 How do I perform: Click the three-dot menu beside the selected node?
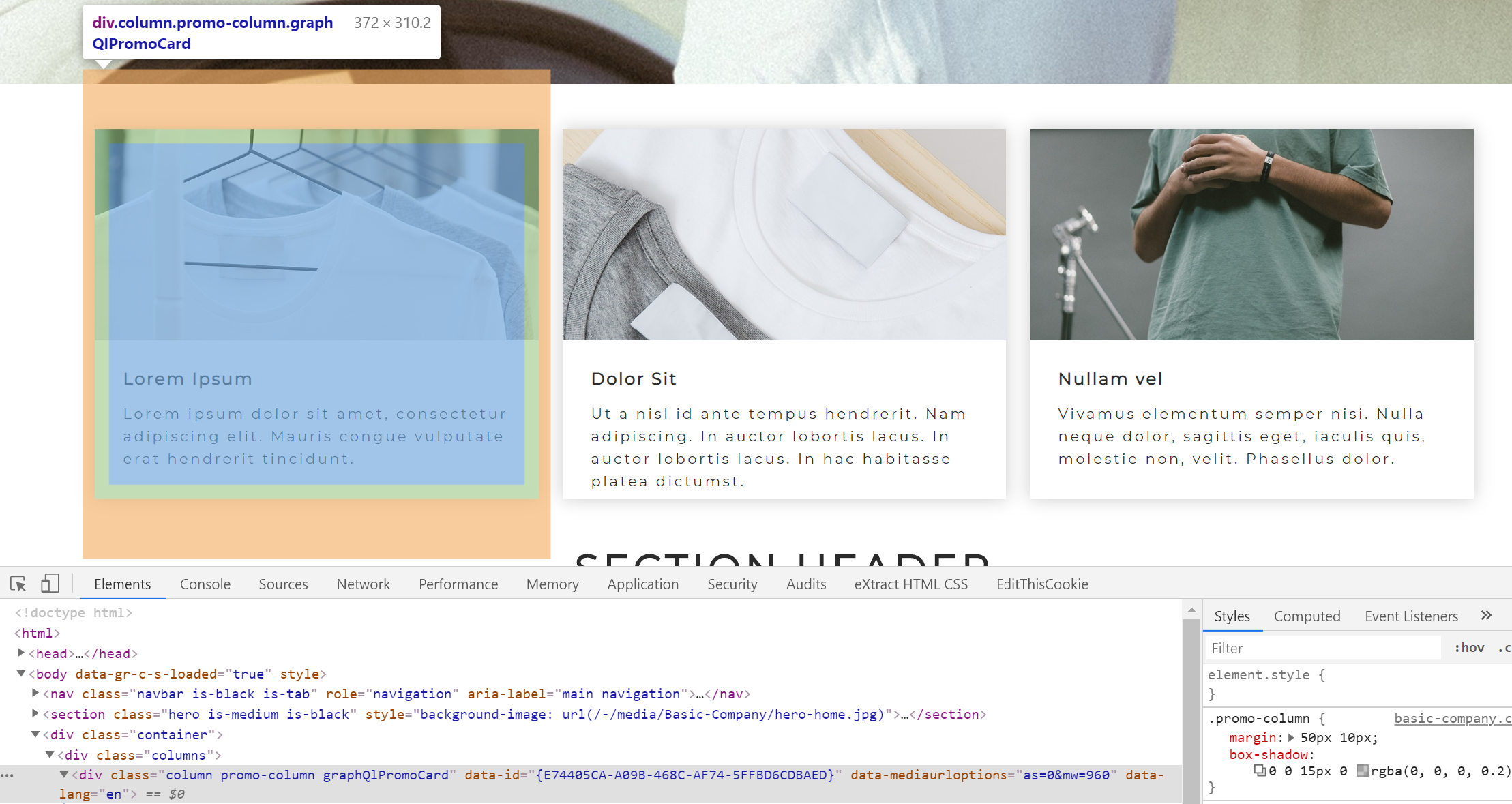[8, 775]
